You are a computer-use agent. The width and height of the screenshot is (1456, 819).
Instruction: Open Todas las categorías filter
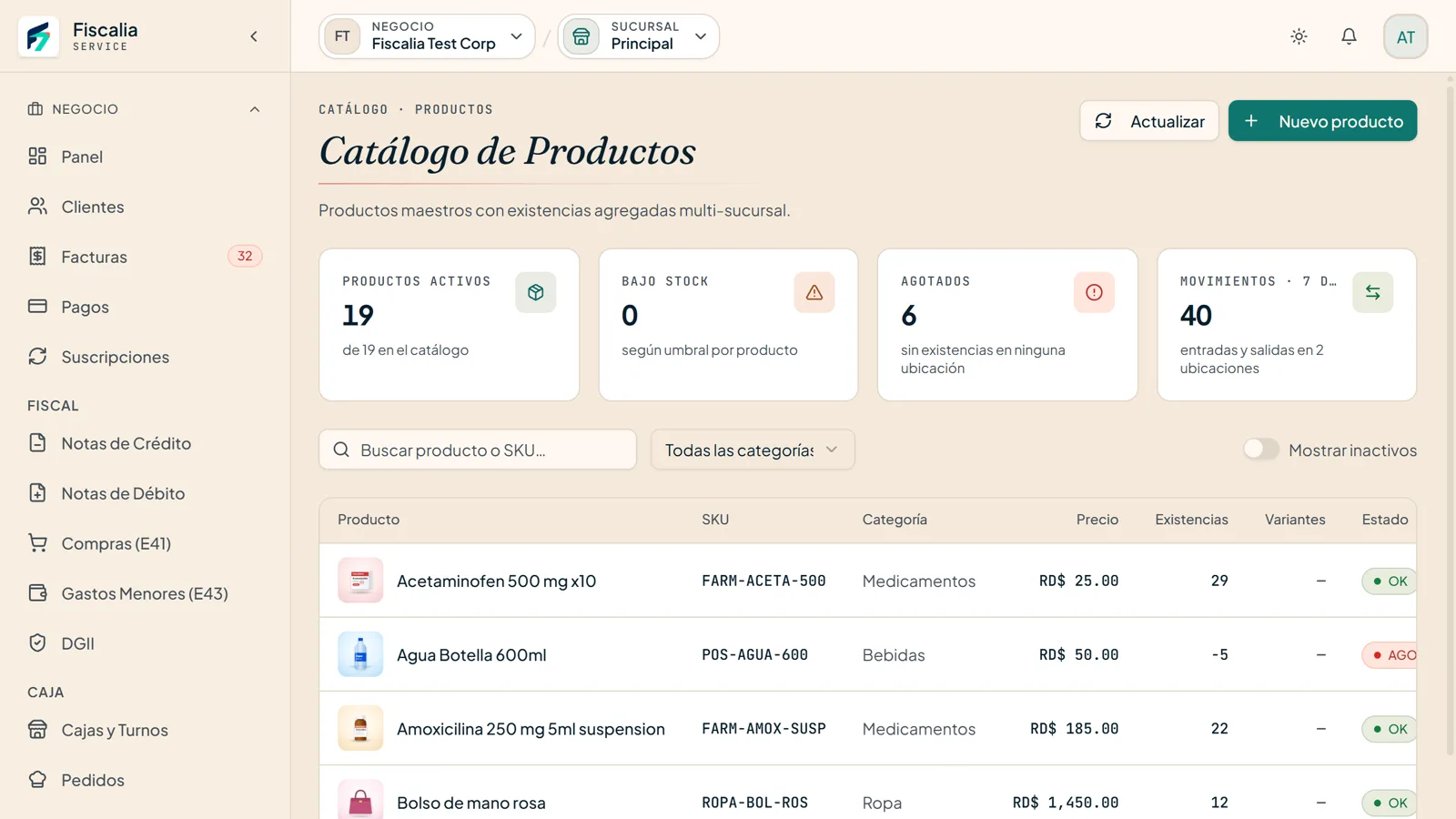pos(753,450)
